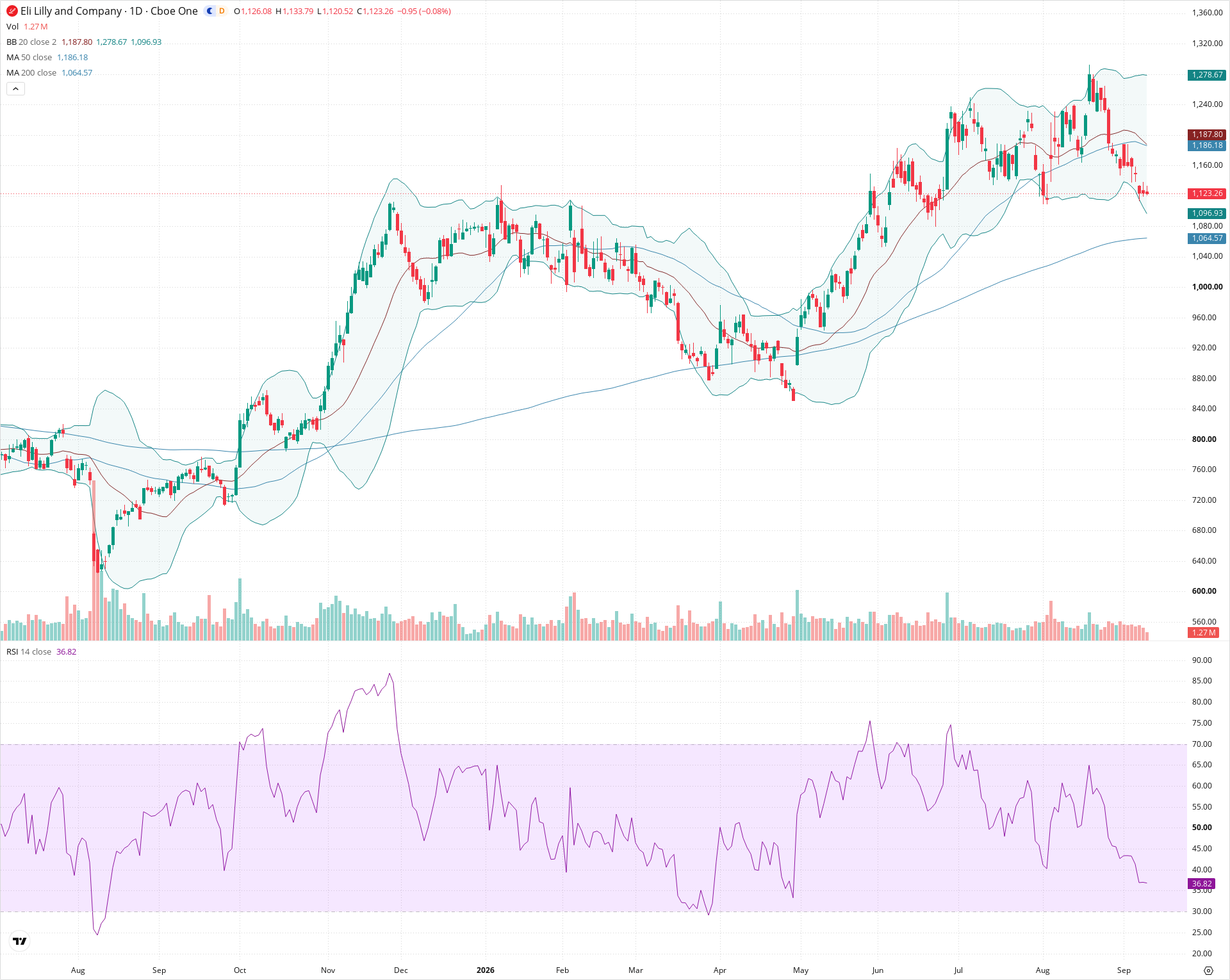Click the 680.00 price axis label

pos(1204,530)
